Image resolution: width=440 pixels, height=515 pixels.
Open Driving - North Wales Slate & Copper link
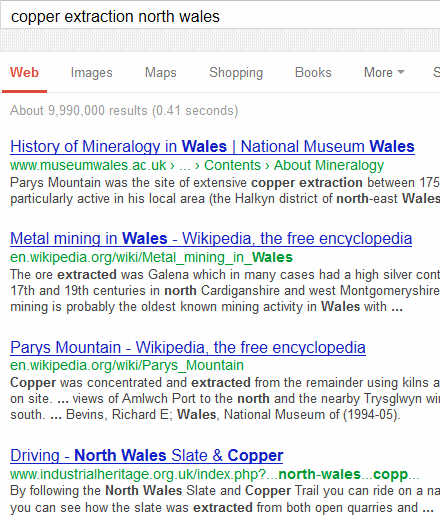(147, 456)
